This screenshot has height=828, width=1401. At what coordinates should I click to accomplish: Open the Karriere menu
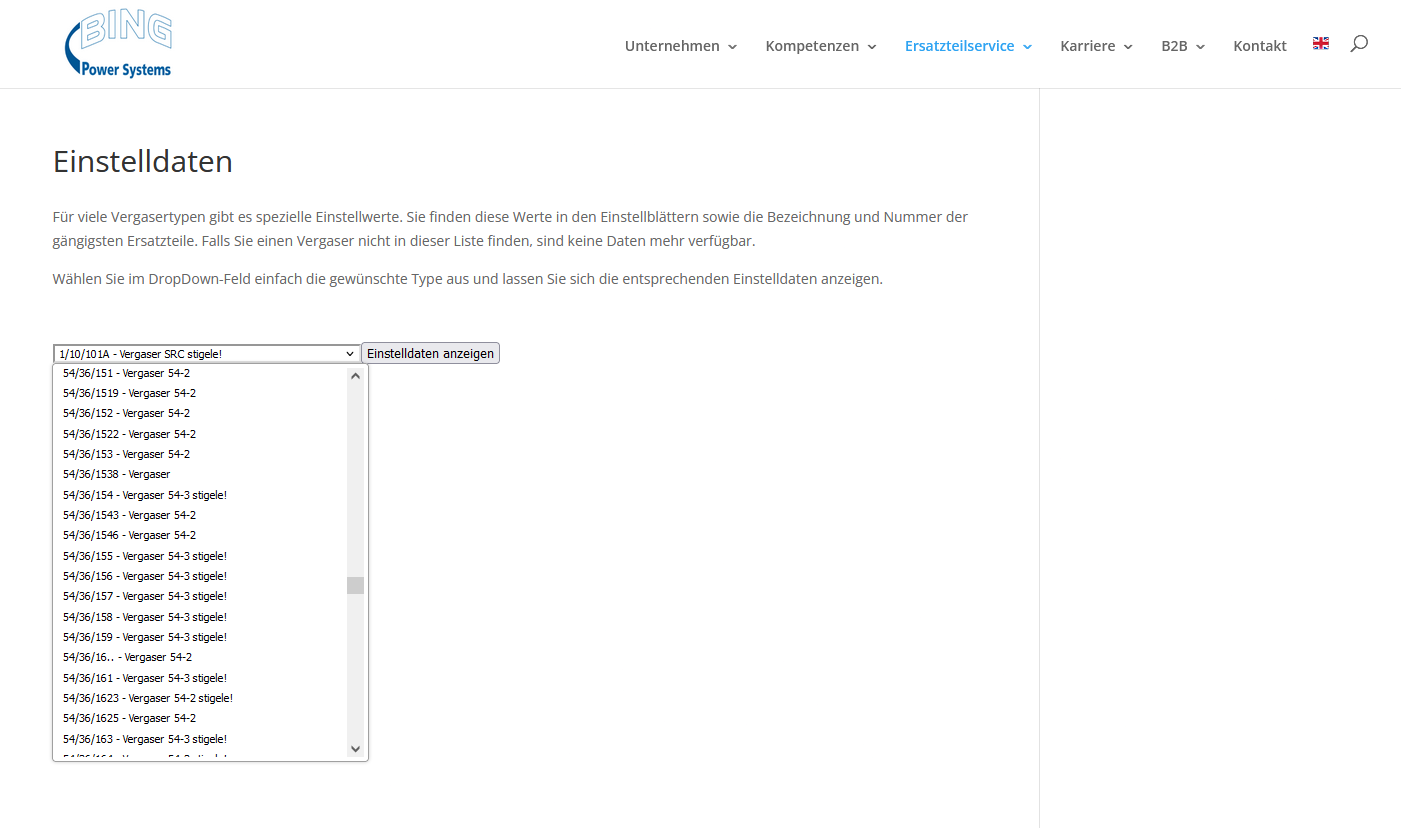[x=1096, y=46]
